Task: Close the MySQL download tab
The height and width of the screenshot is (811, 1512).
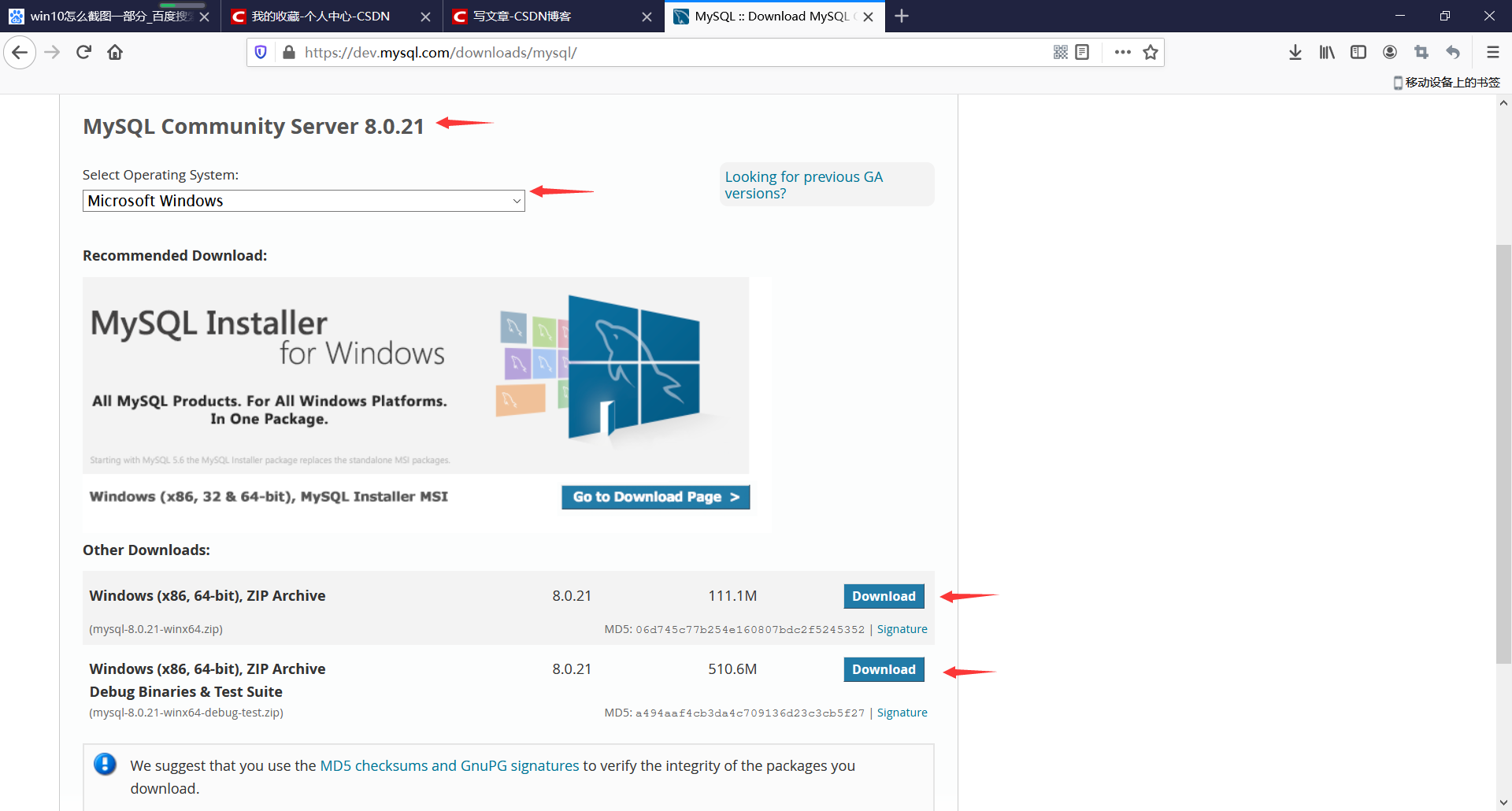Action: point(868,17)
